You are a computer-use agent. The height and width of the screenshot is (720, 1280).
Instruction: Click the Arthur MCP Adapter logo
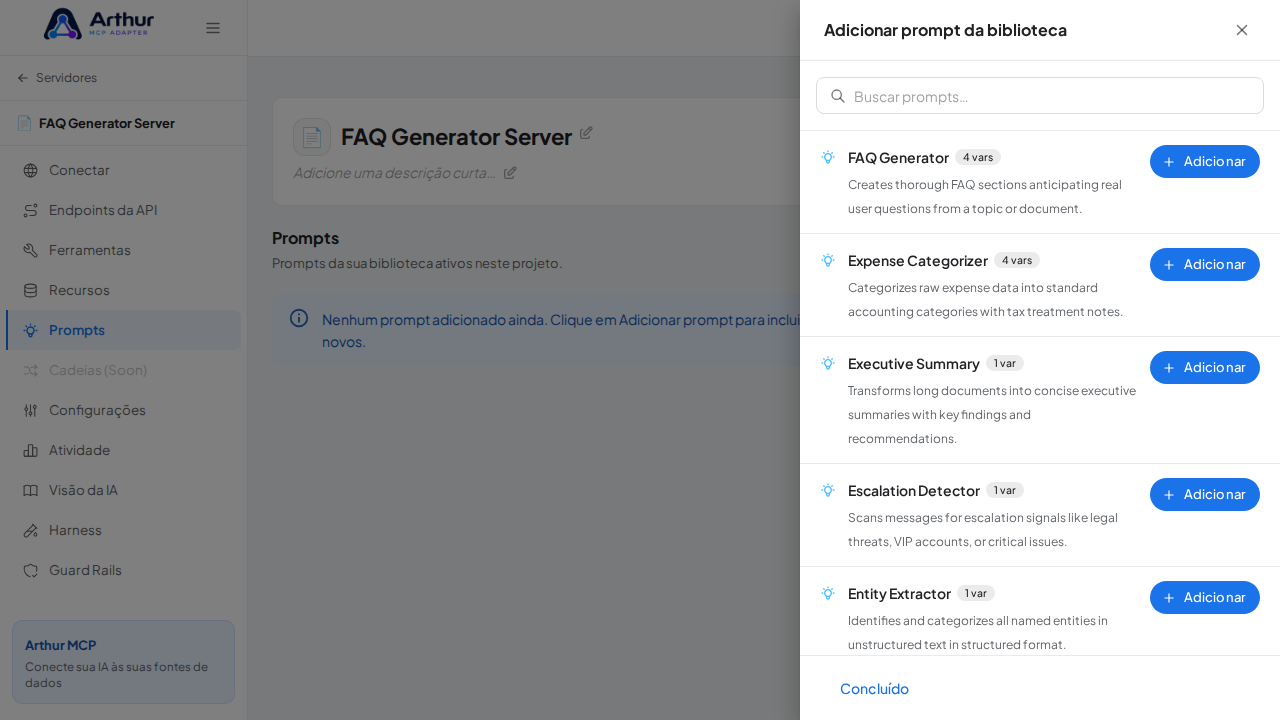99,24
